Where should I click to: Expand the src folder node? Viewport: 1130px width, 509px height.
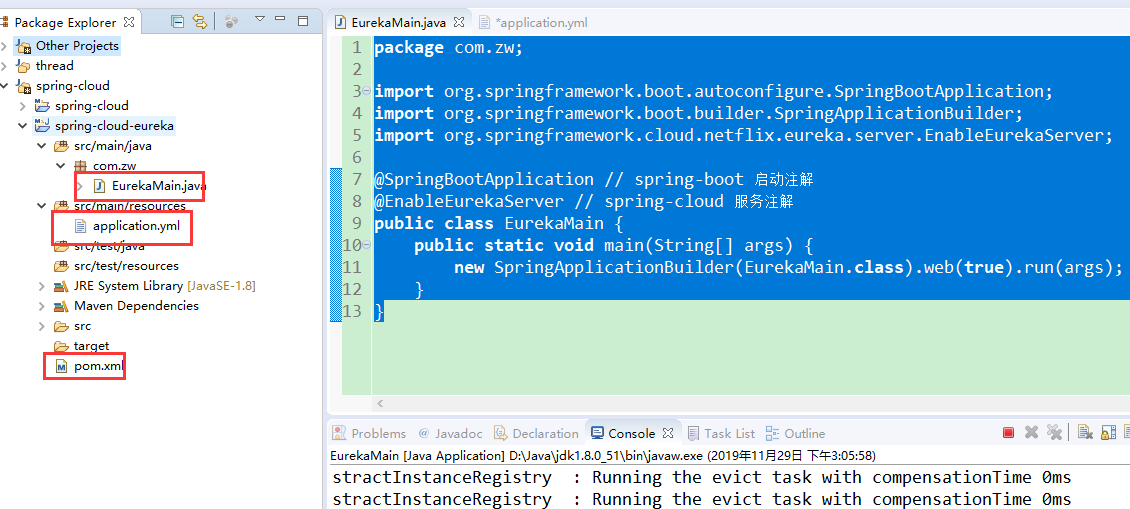click(42, 327)
